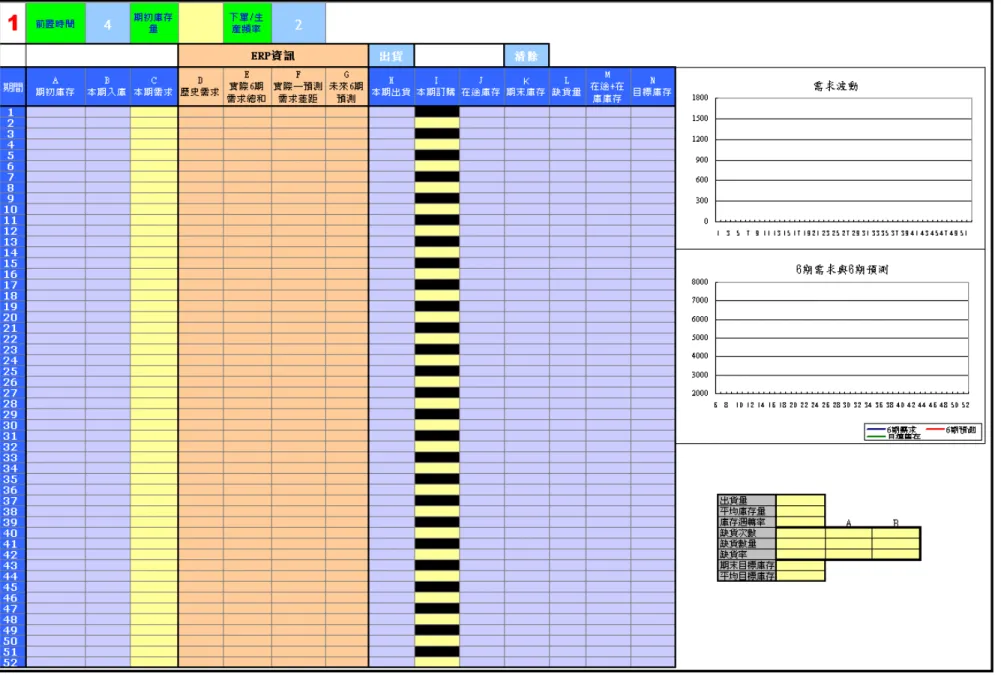The width and height of the screenshot is (1001, 675).
Task: Click column K 期末庫存 header
Action: tap(527, 87)
